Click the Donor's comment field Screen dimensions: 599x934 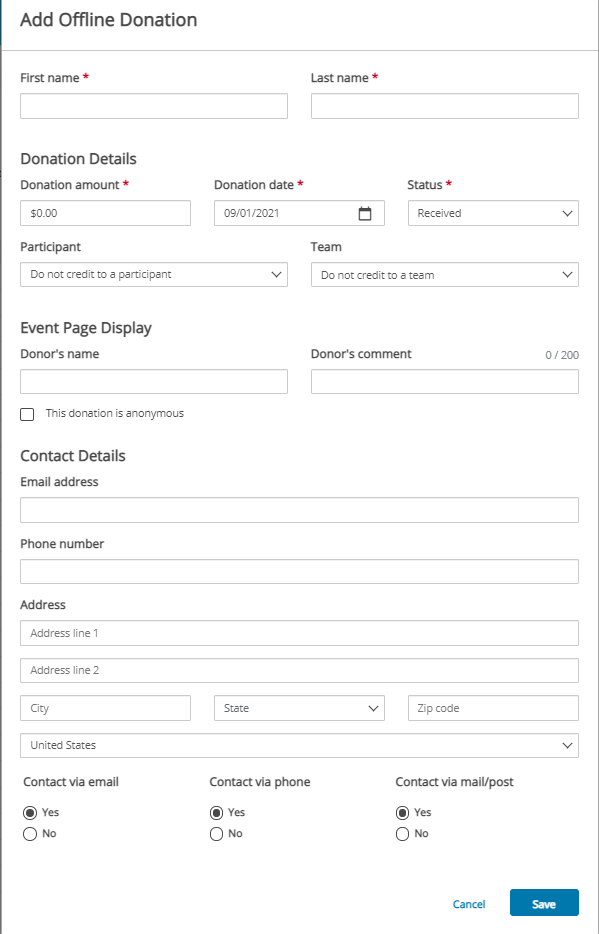click(x=445, y=382)
